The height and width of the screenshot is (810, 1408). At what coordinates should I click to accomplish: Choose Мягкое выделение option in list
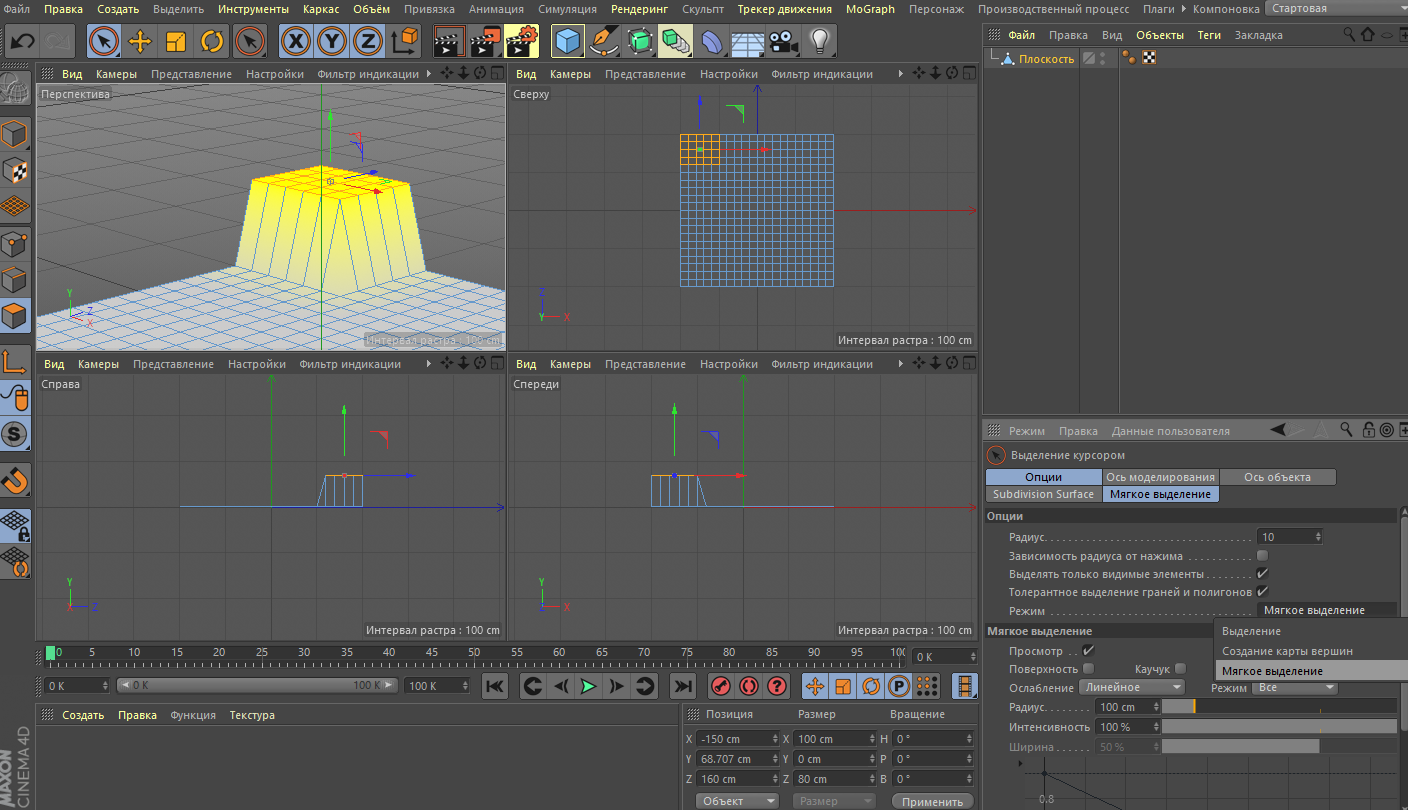[x=1311, y=671]
